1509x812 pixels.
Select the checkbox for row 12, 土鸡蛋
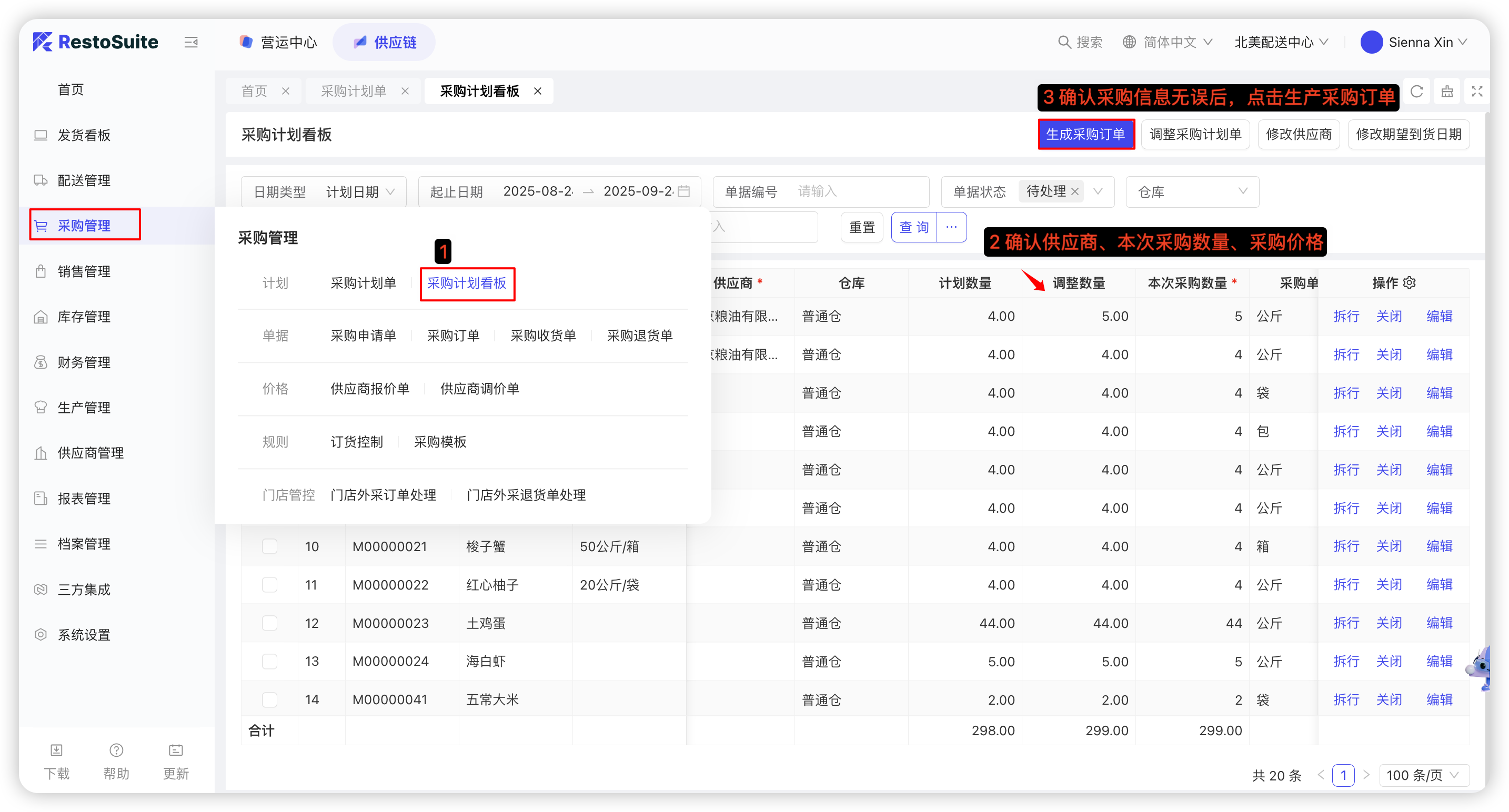[x=269, y=623]
